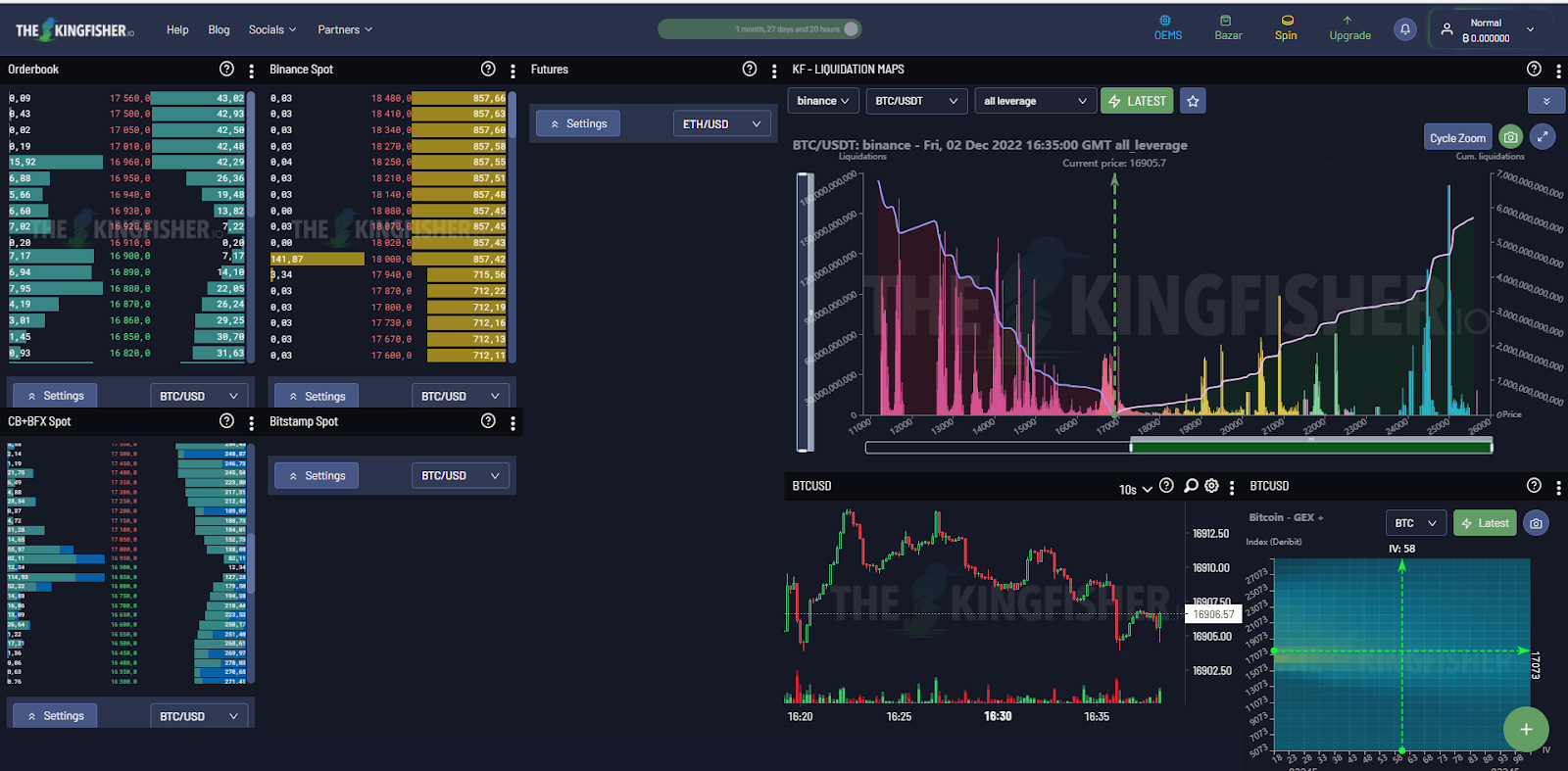Click the green price range slider bar
Viewport: 1568px width, 771px height.
tap(1311, 447)
